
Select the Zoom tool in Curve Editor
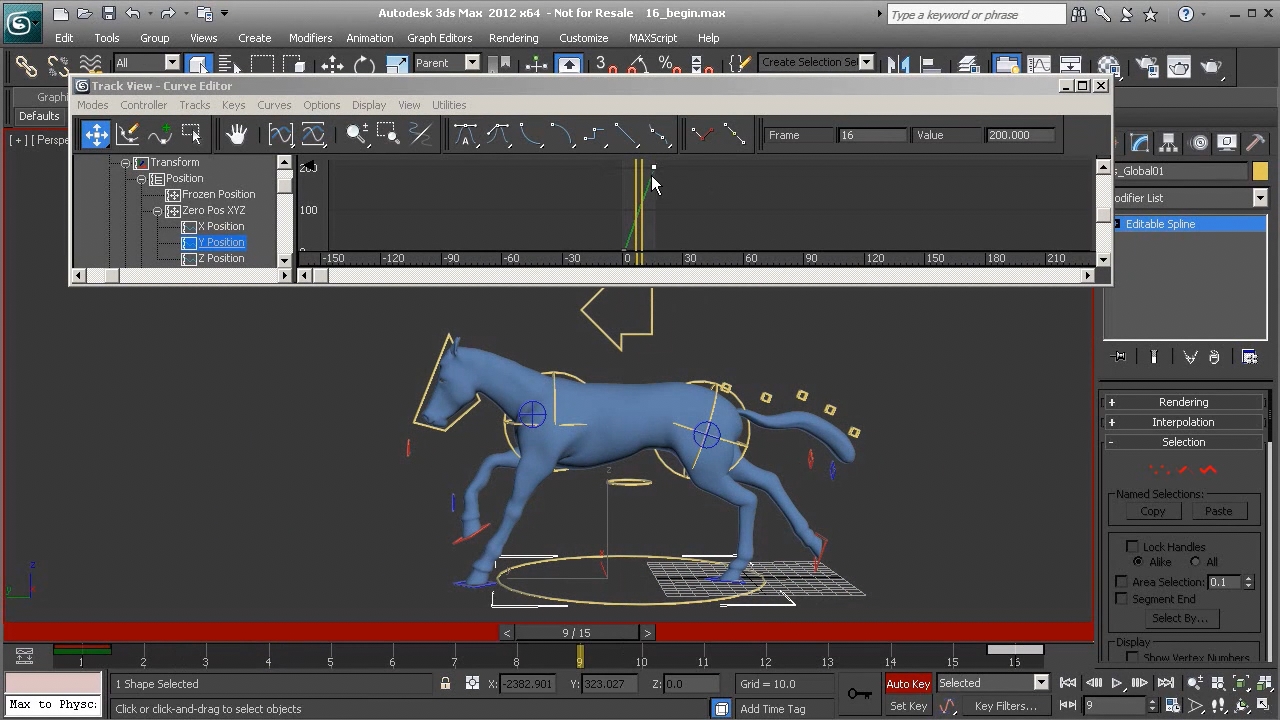click(356, 134)
